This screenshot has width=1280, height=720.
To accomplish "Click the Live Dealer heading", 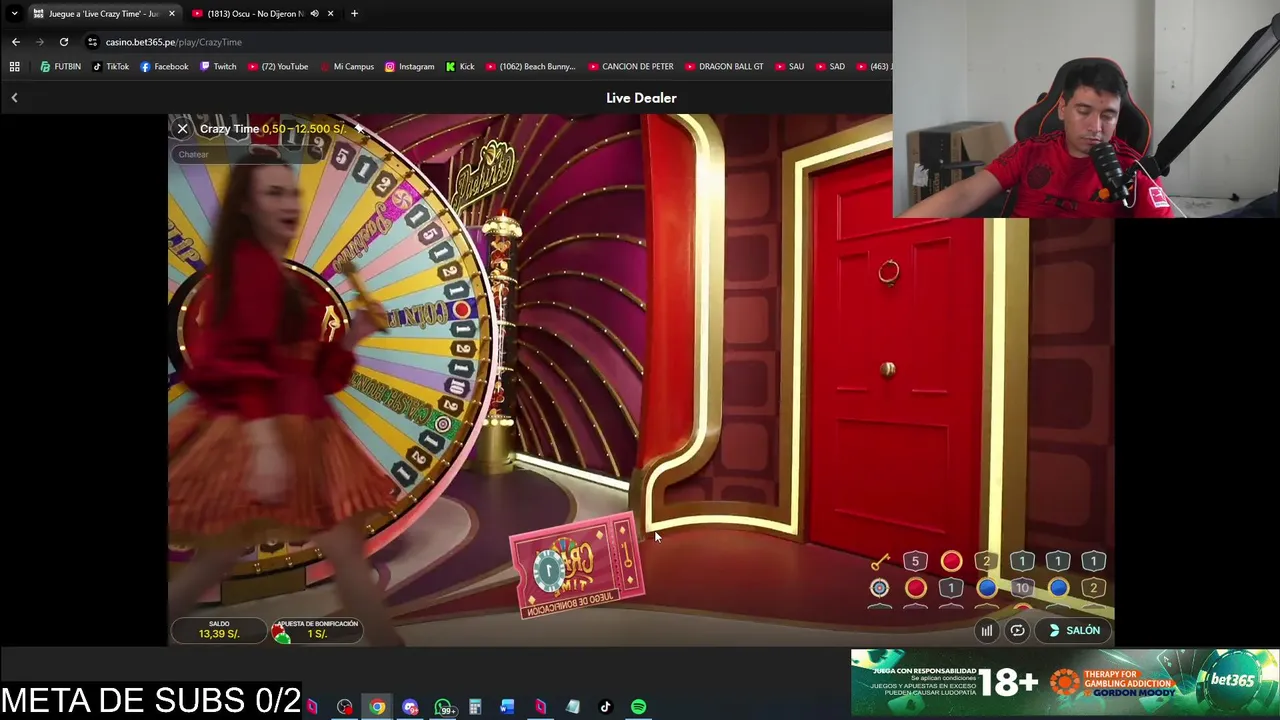I will (641, 98).
